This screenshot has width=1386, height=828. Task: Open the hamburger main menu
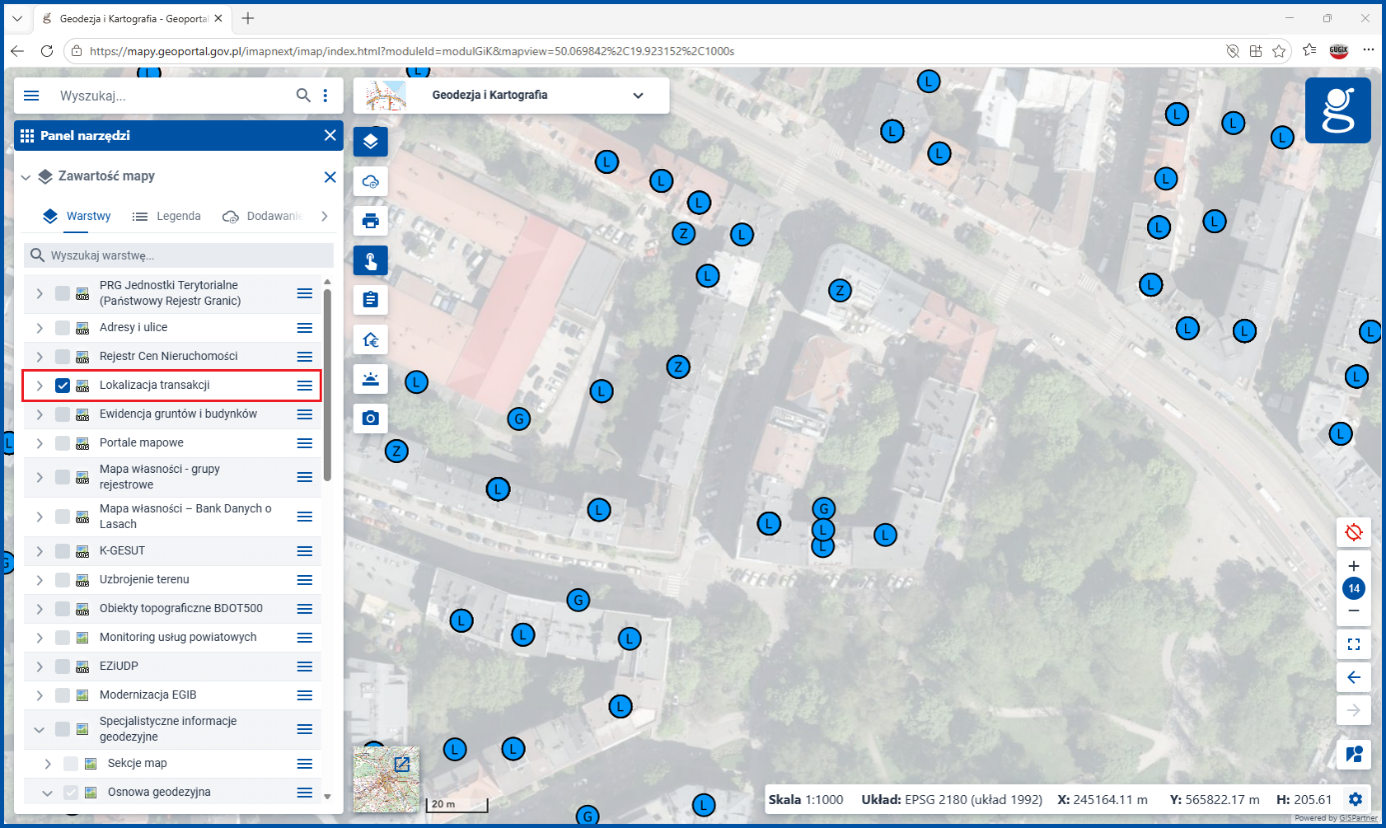[31, 96]
